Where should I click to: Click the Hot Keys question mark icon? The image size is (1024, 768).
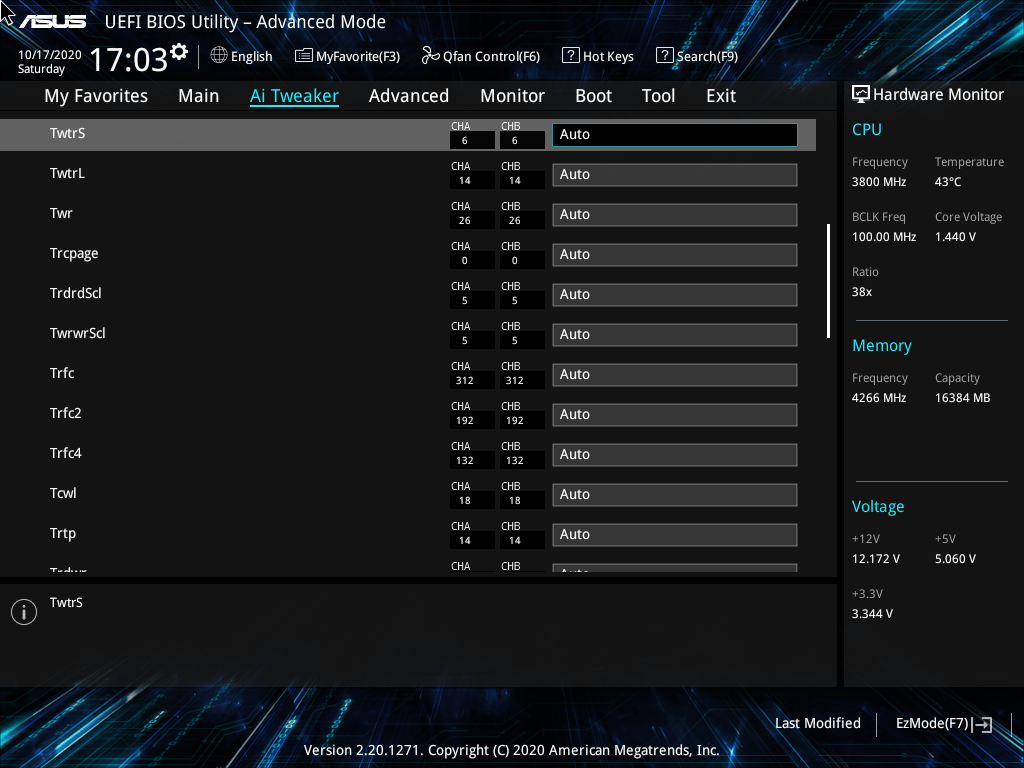pyautogui.click(x=571, y=56)
